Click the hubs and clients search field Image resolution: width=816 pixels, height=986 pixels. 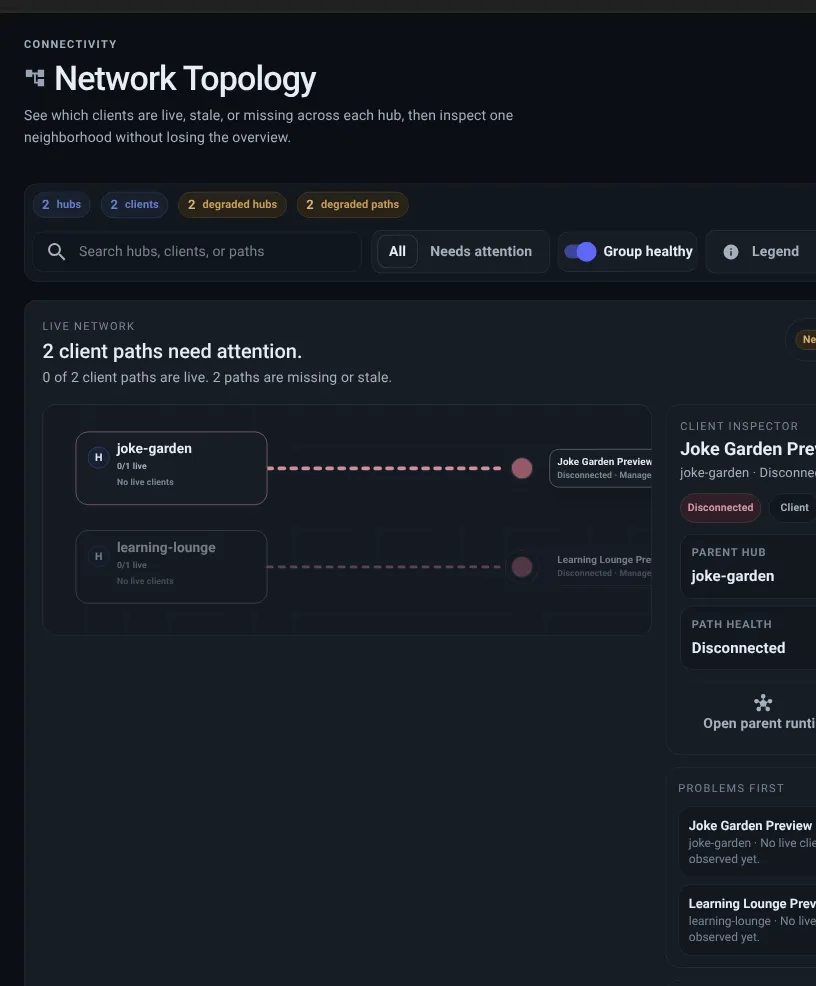pyautogui.click(x=200, y=251)
